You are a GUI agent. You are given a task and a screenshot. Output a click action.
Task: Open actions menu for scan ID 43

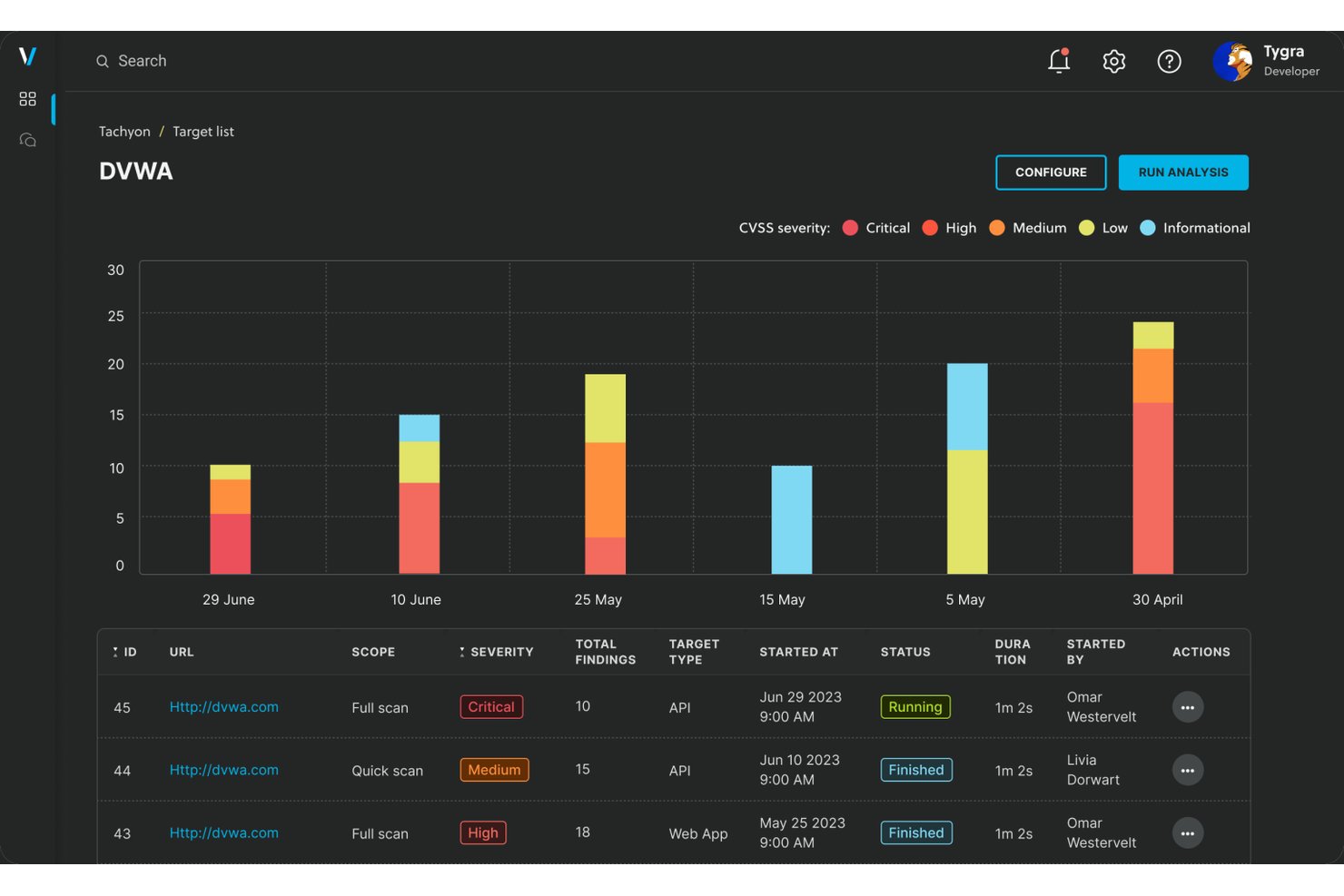(1188, 832)
